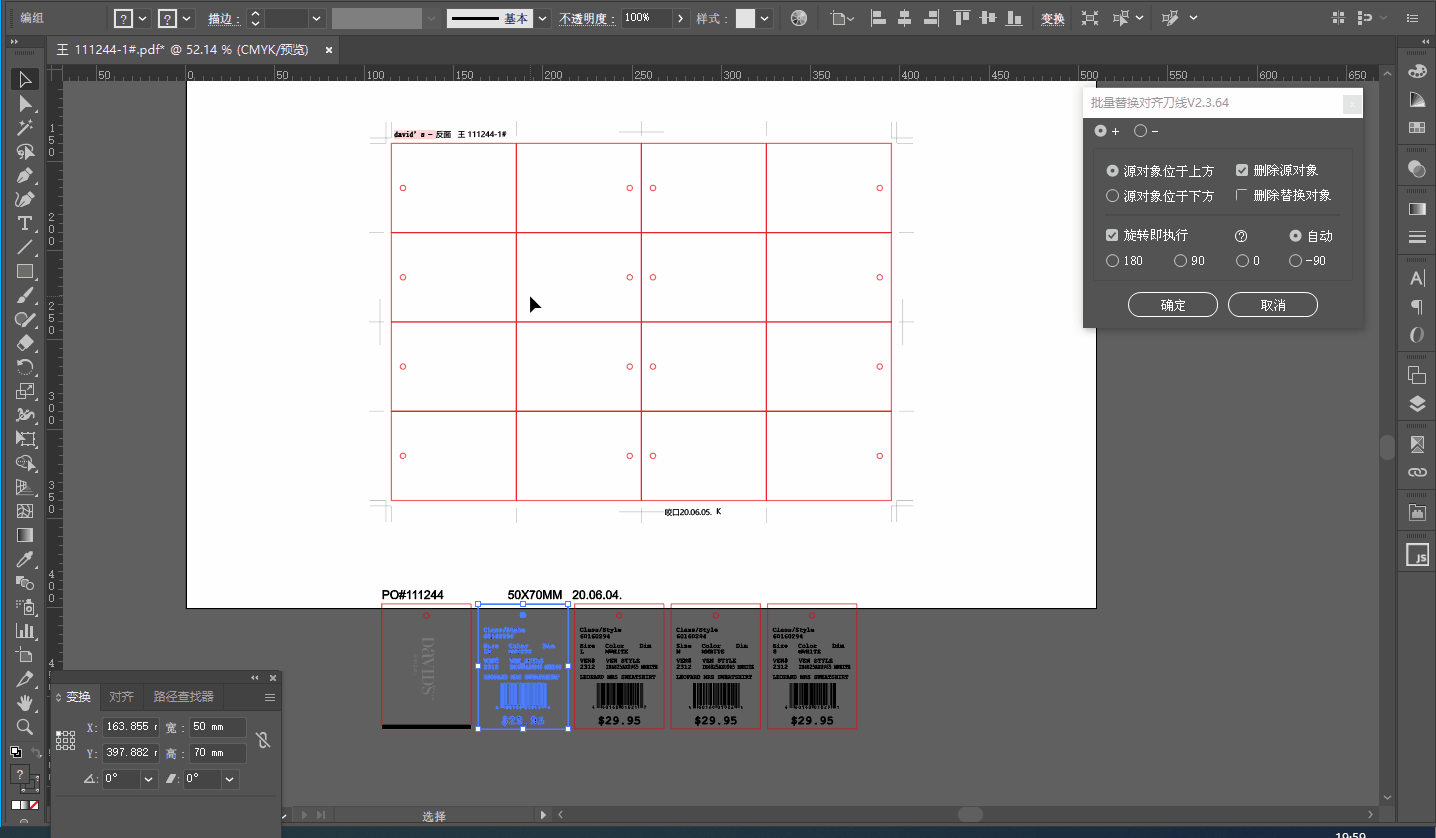The image size is (1436, 838).
Task: Open rotate angle dropdown in Transform panel
Action: 149,779
